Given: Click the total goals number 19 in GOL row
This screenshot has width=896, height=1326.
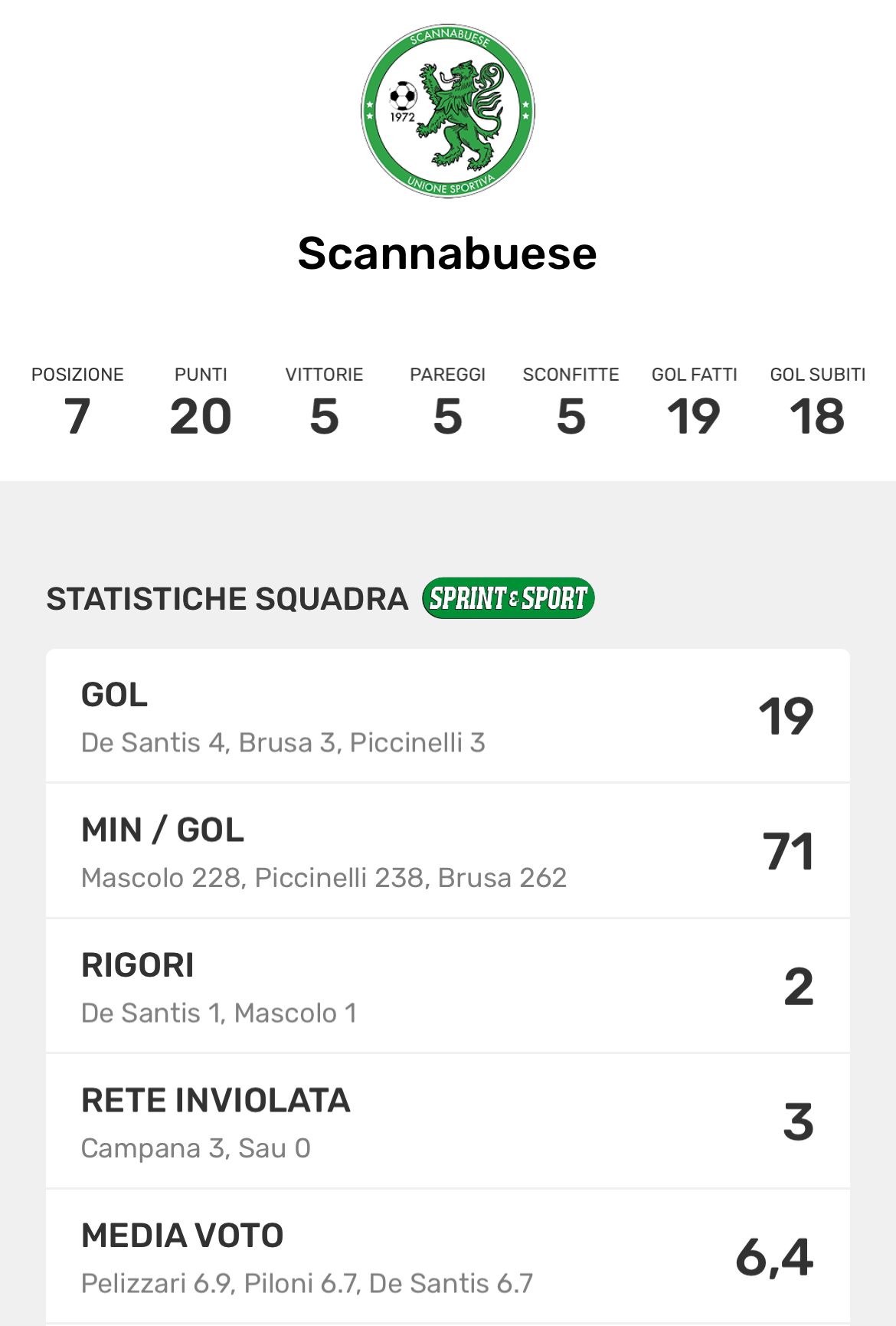Looking at the screenshot, I should (x=786, y=716).
